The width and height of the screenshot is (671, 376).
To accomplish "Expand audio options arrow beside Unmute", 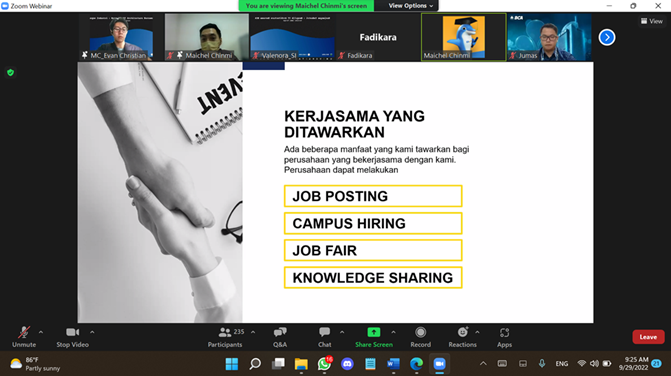I will point(41,332).
